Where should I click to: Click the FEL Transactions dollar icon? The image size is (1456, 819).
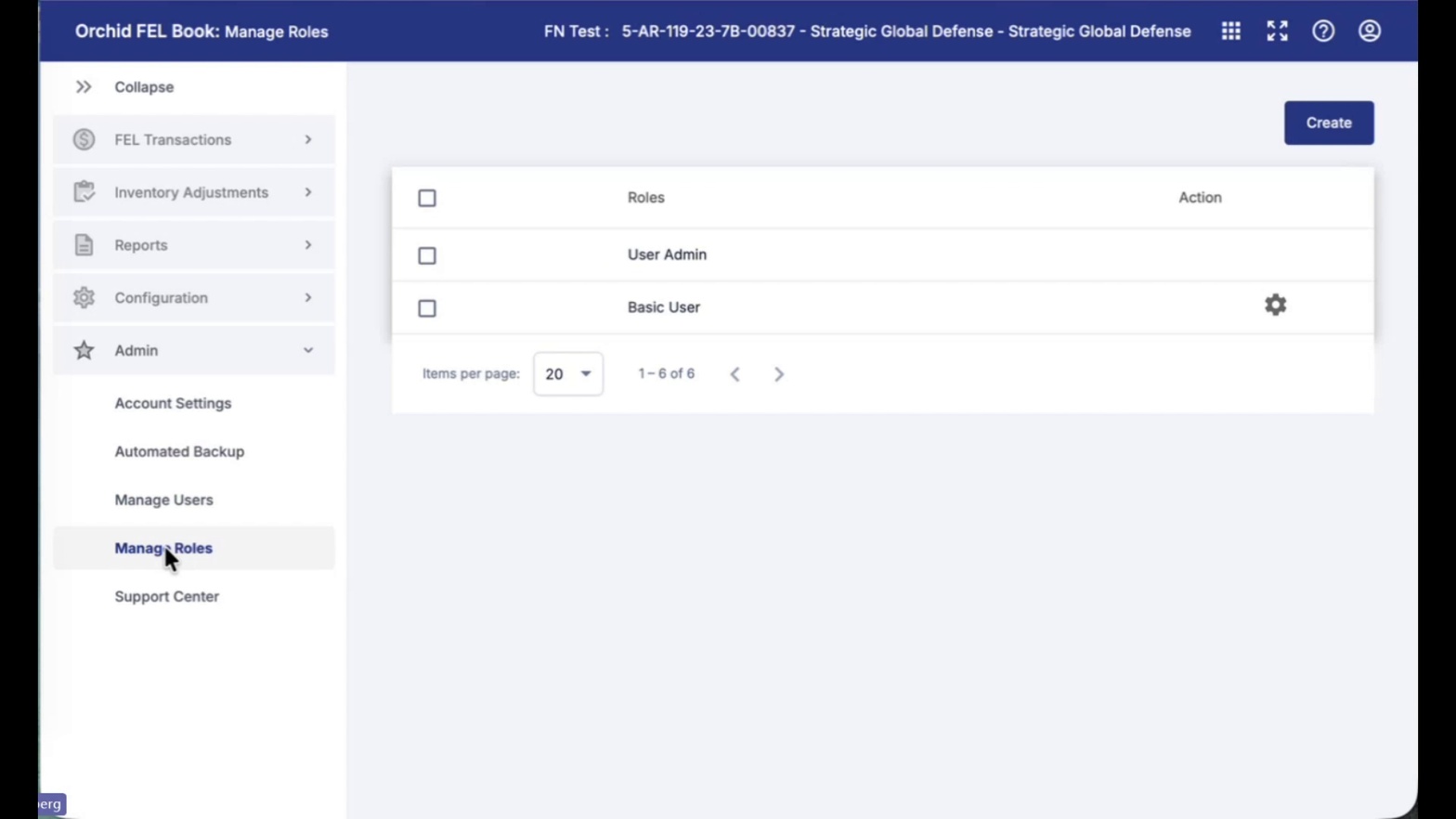point(84,139)
